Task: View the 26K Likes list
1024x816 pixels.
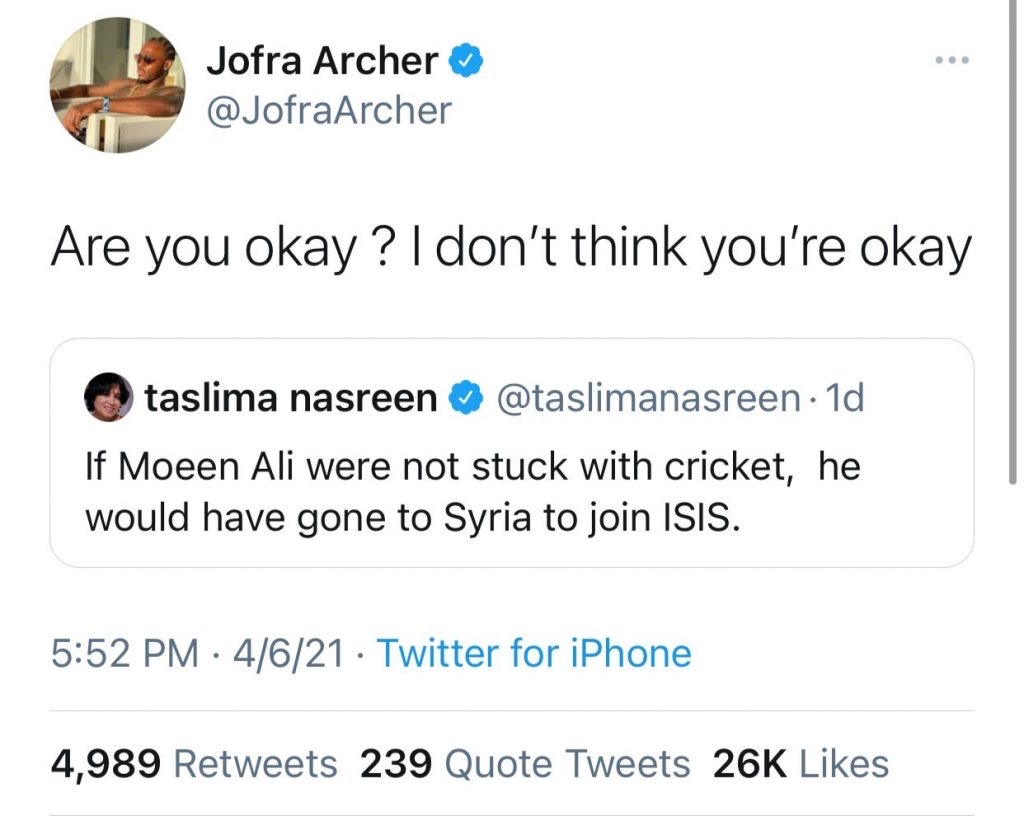Action: pyautogui.click(x=800, y=764)
